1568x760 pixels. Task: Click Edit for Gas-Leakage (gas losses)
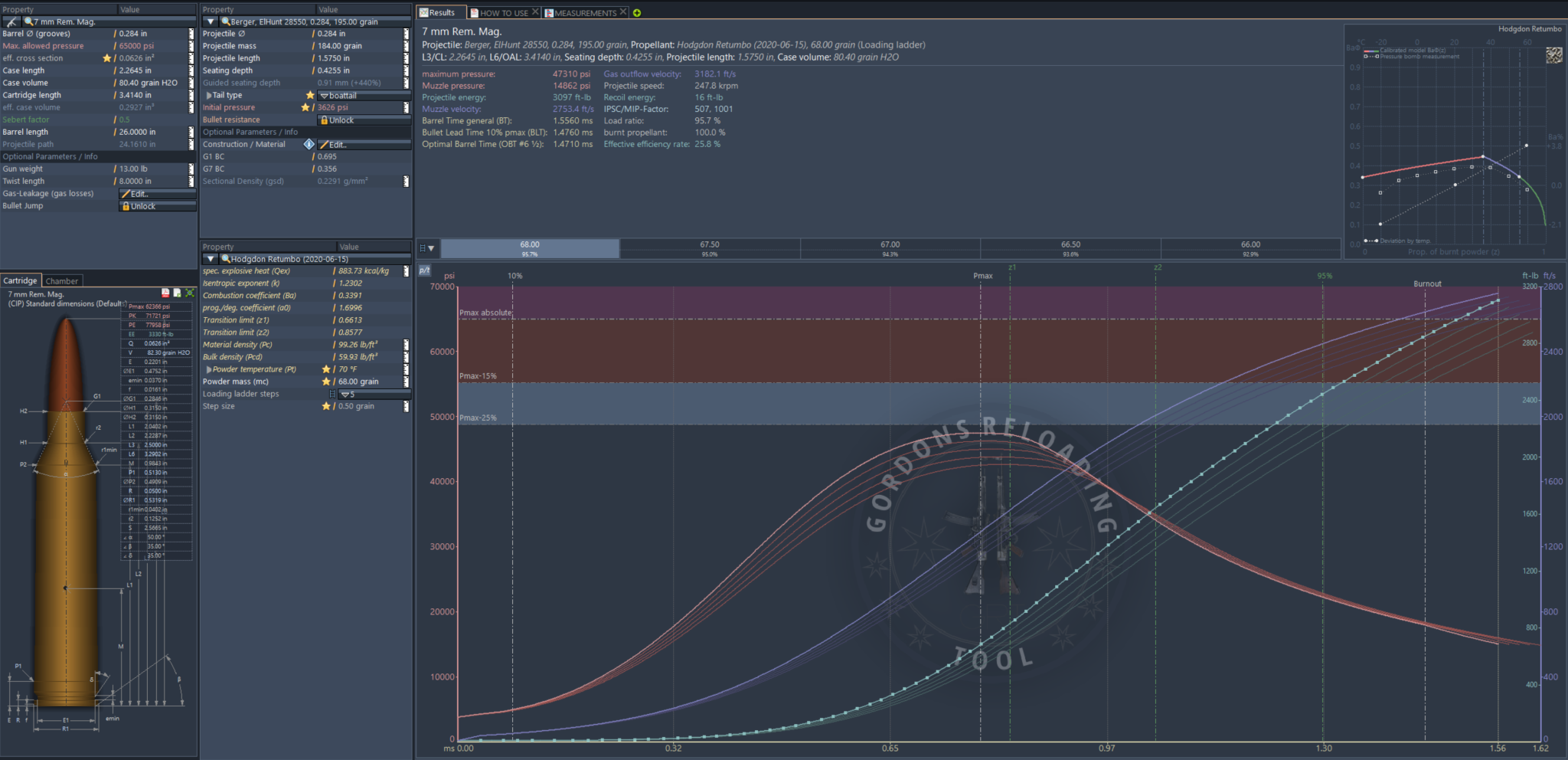[157, 194]
